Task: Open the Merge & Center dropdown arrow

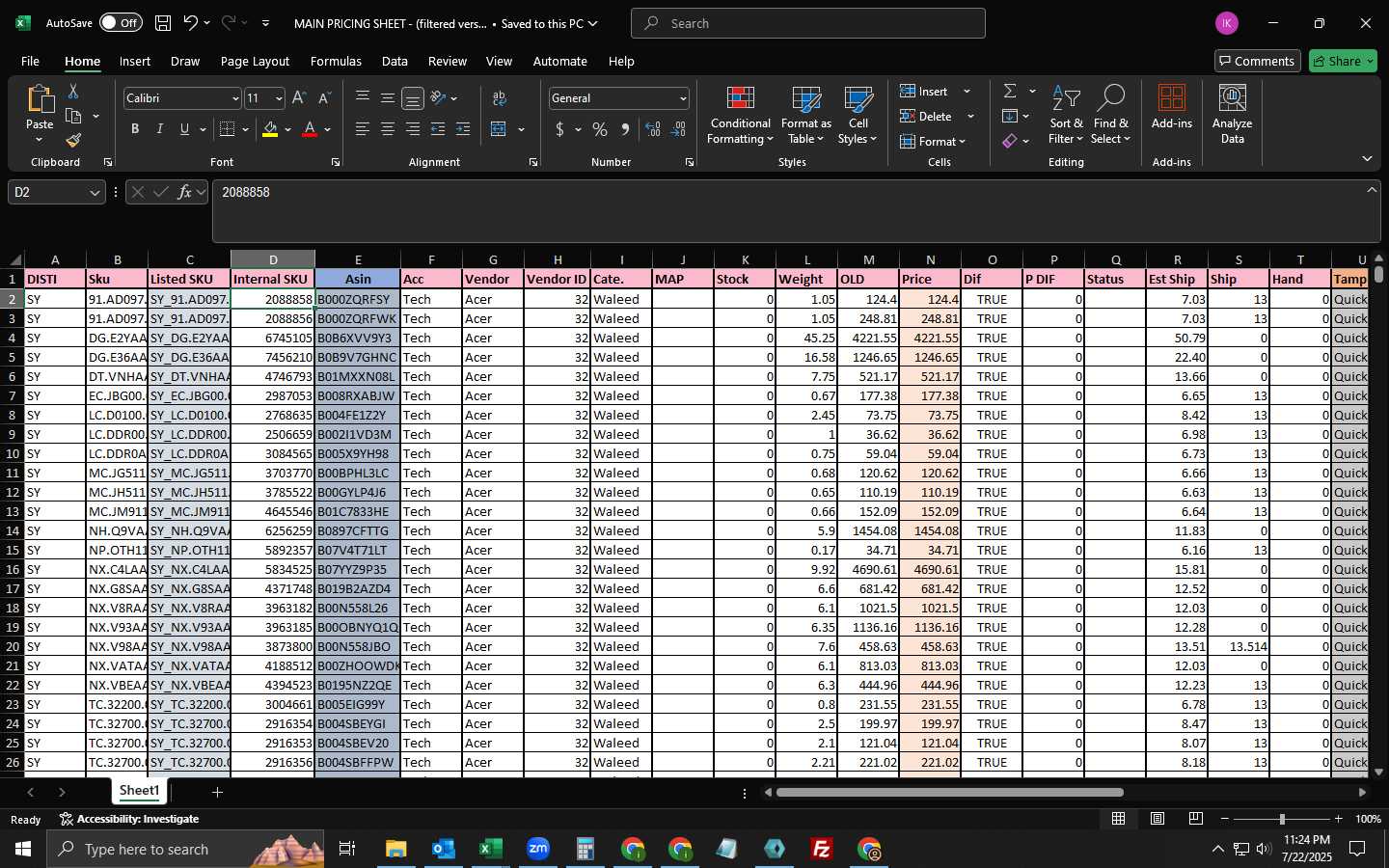Action: (x=521, y=129)
